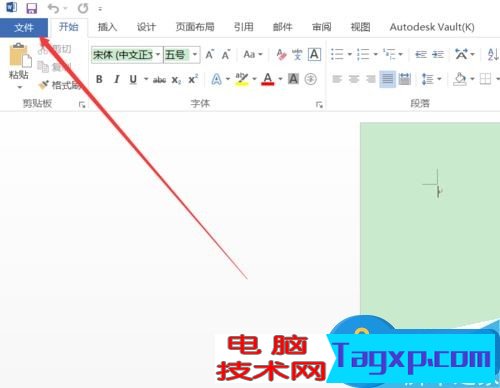Click the Character Border A icon
500x388 pixels.
coord(314,55)
